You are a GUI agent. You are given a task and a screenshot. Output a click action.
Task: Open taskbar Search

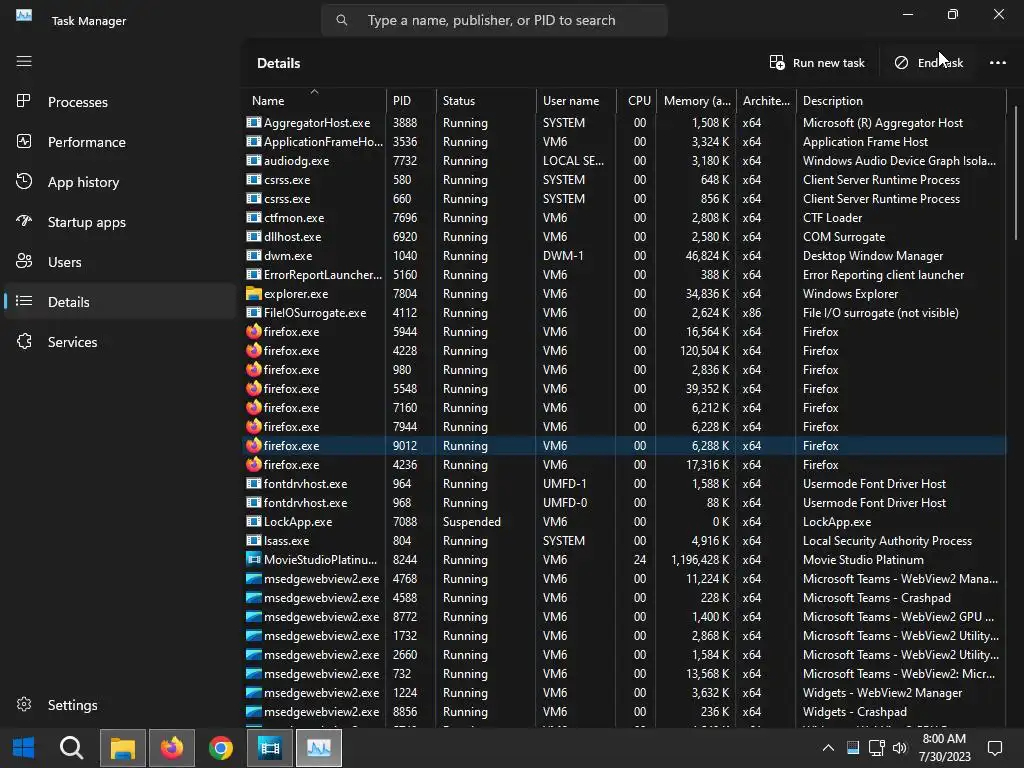72,748
